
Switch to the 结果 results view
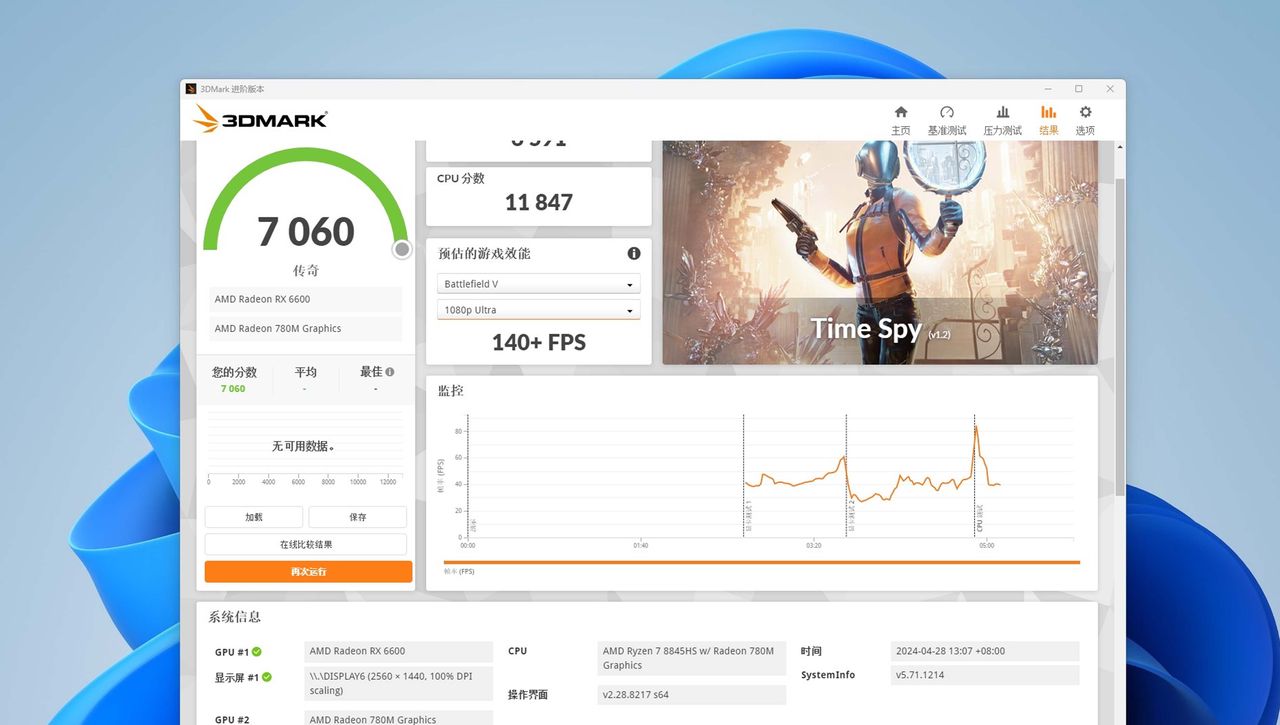coord(1048,120)
